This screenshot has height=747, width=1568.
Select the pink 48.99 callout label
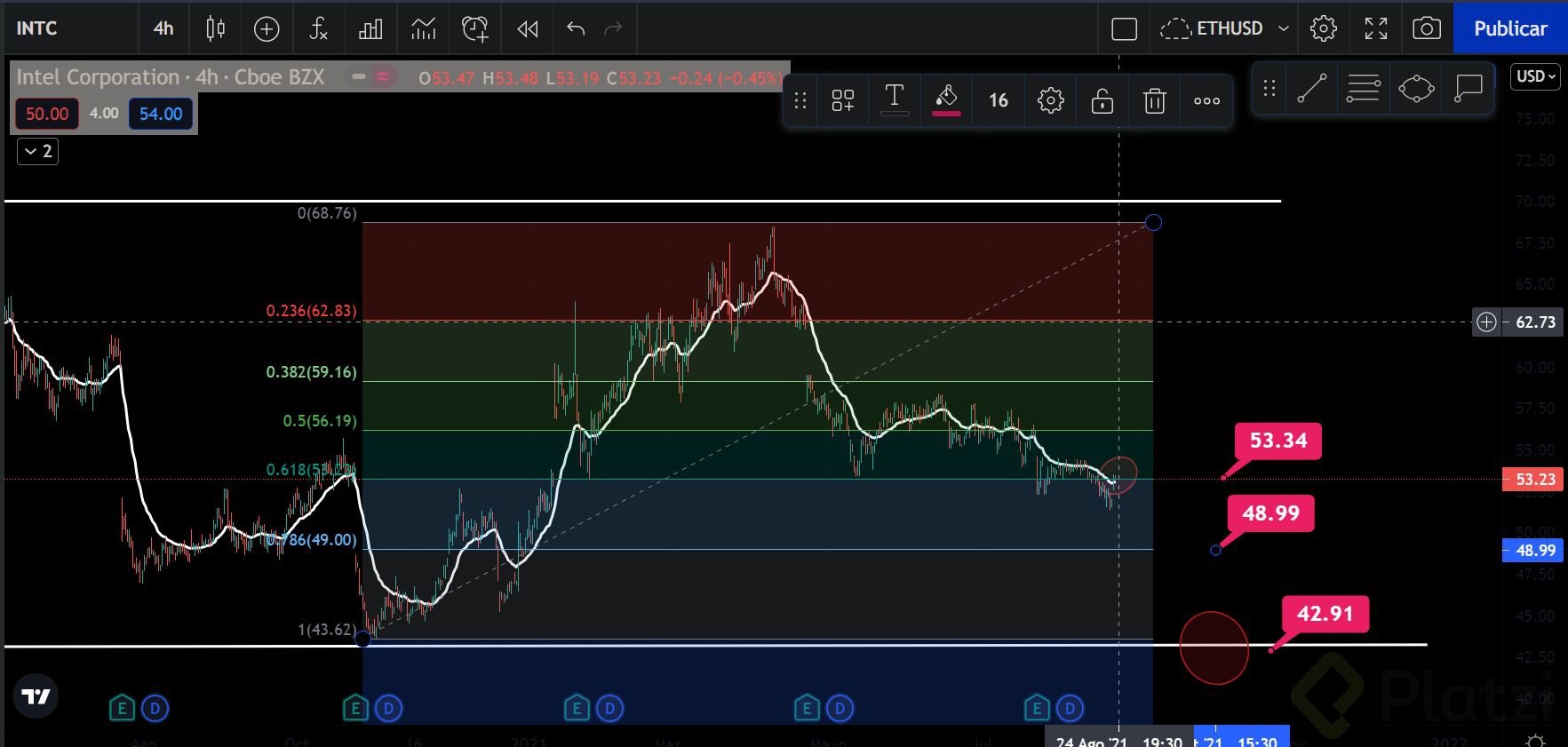coord(1270,513)
